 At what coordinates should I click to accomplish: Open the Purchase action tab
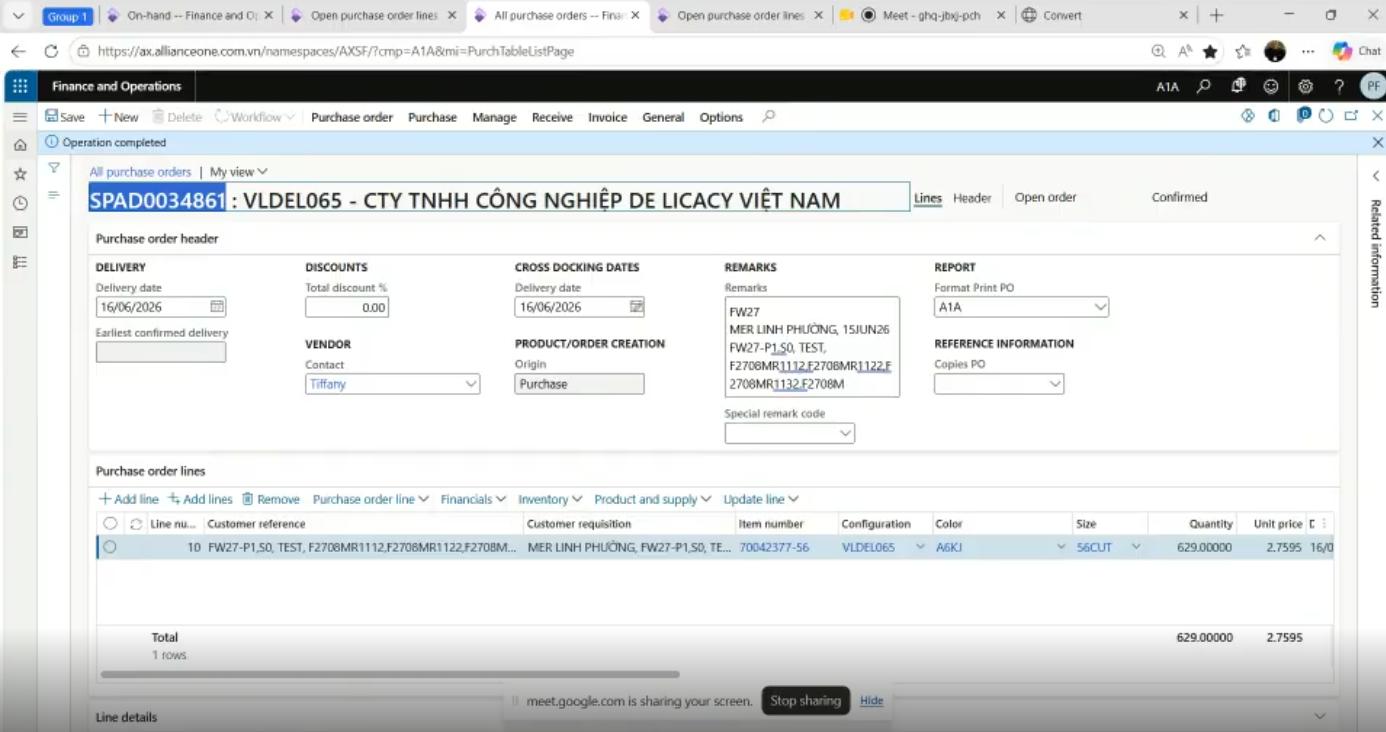[432, 117]
